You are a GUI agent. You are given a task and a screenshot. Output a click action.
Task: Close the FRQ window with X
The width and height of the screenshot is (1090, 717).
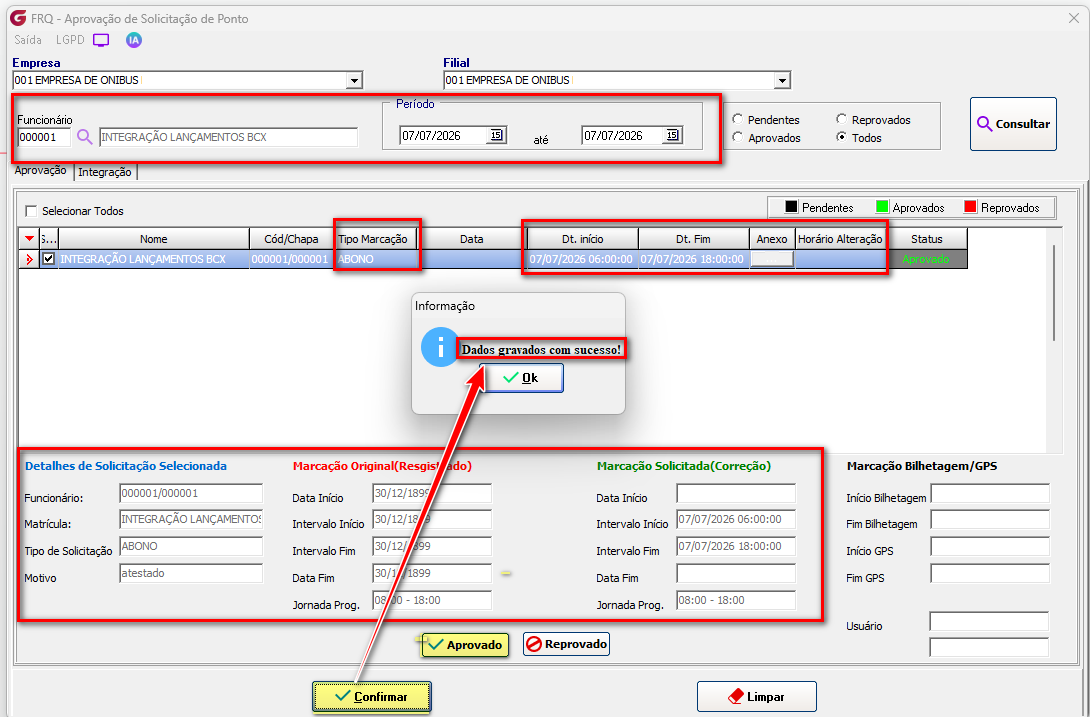[x=1073, y=18]
